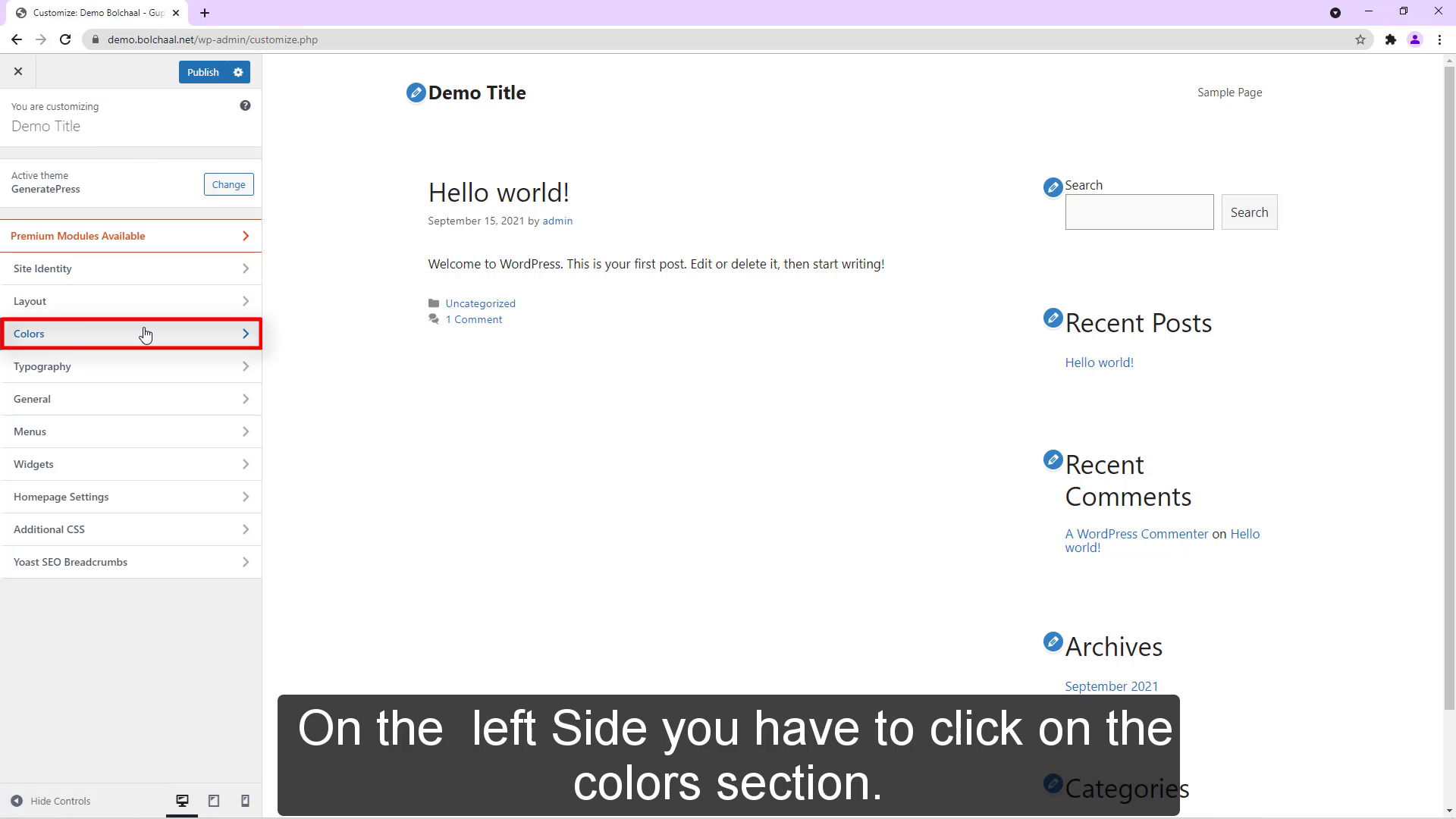Screen dimensions: 1456x819
Task: Close the Customizer with the X icon
Action: [18, 71]
